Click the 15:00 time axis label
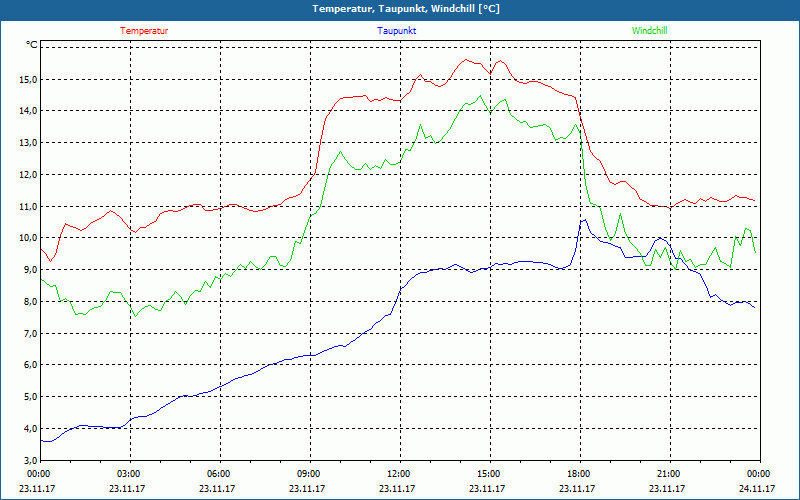This screenshot has height=500, width=800. click(490, 474)
